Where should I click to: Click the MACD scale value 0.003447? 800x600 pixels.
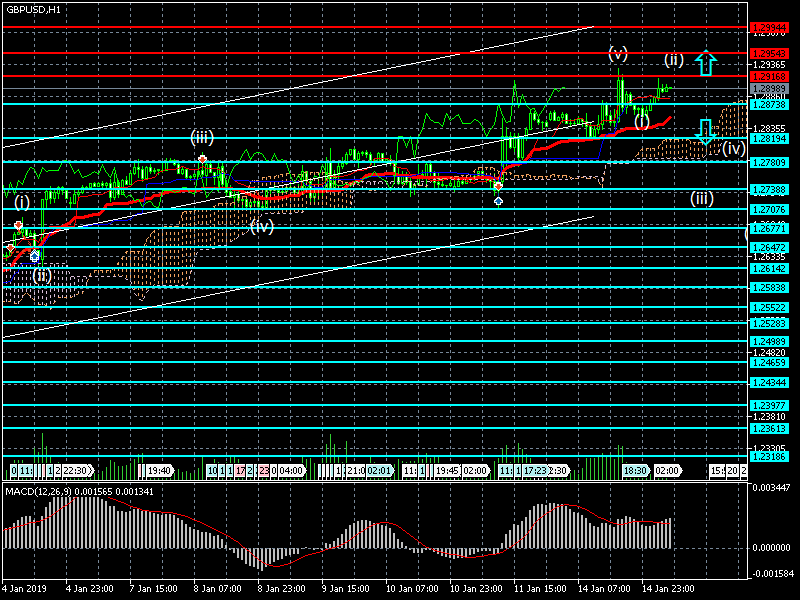pyautogui.click(x=771, y=488)
